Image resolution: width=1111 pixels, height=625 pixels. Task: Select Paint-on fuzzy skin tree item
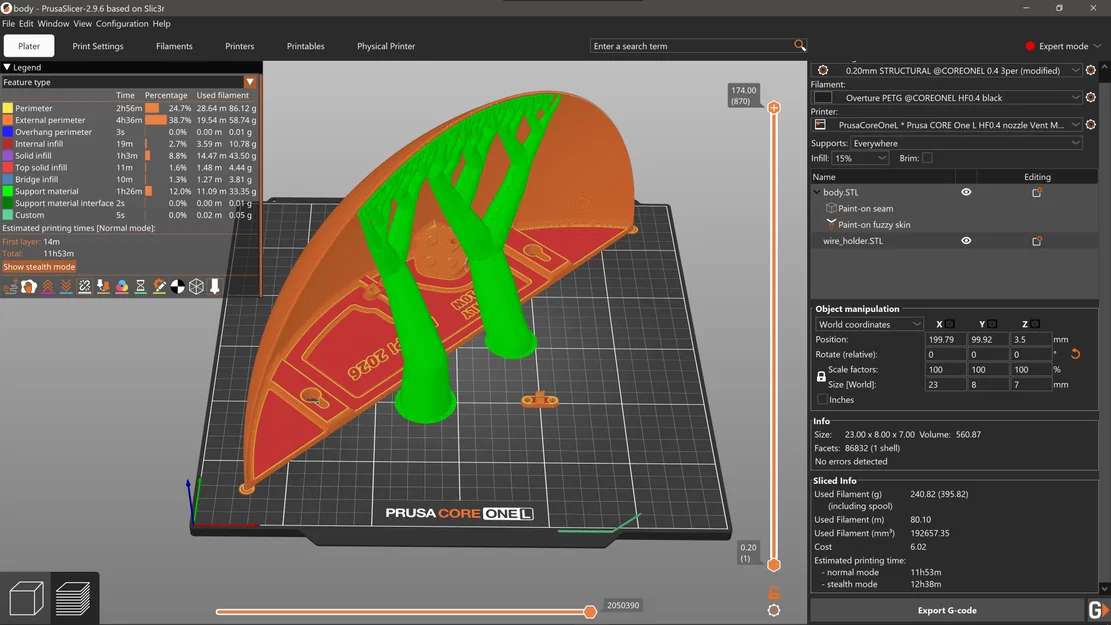pos(874,225)
